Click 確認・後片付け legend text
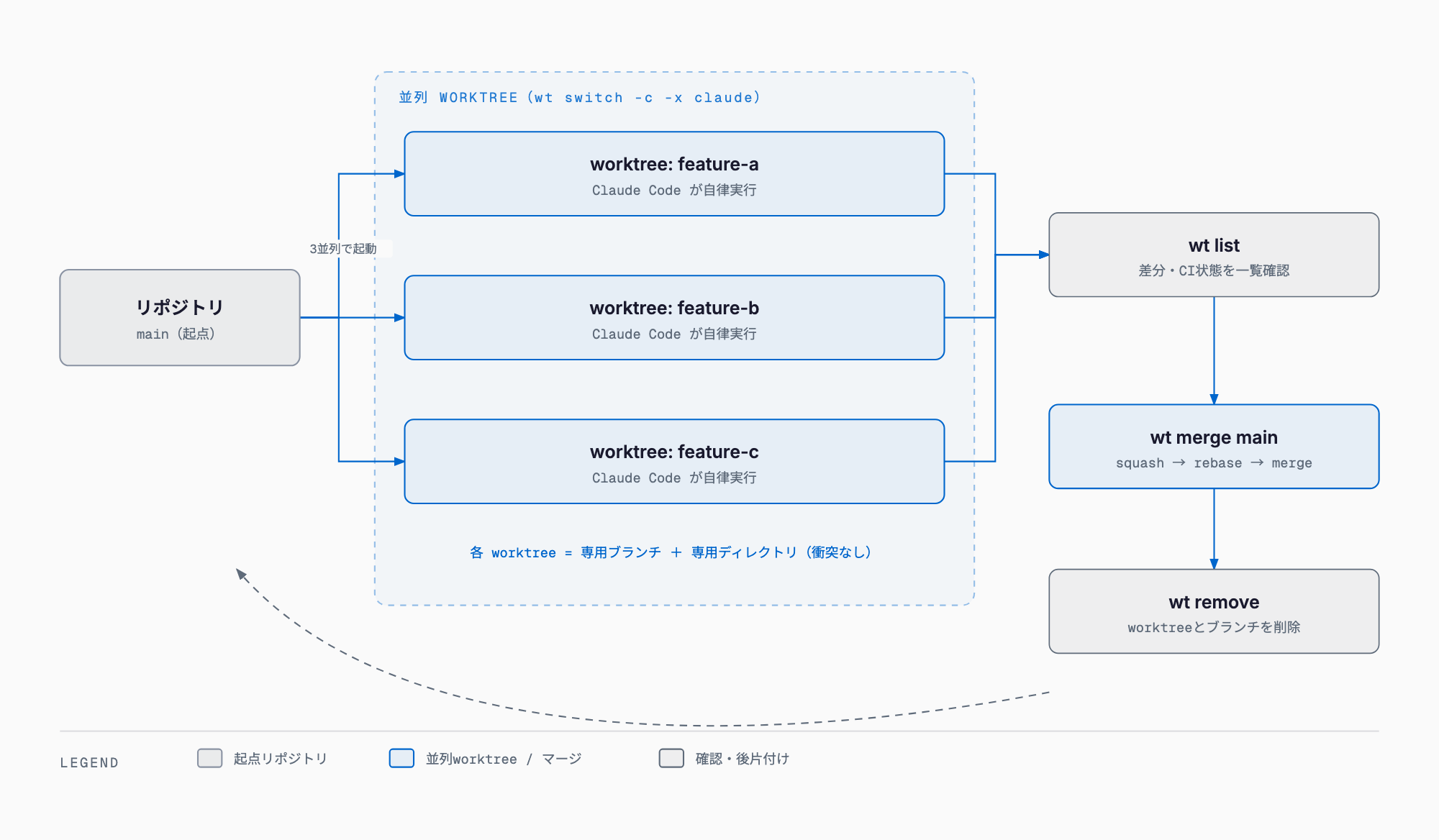This screenshot has height=840, width=1439. tap(743, 759)
